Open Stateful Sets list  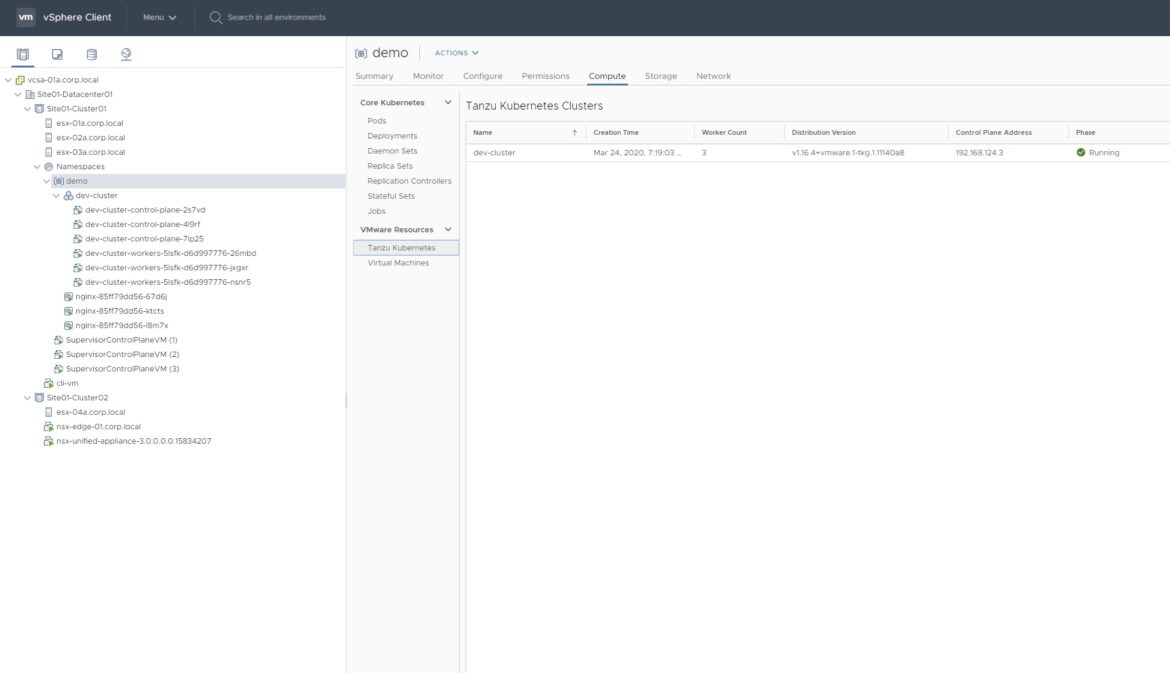click(x=391, y=195)
